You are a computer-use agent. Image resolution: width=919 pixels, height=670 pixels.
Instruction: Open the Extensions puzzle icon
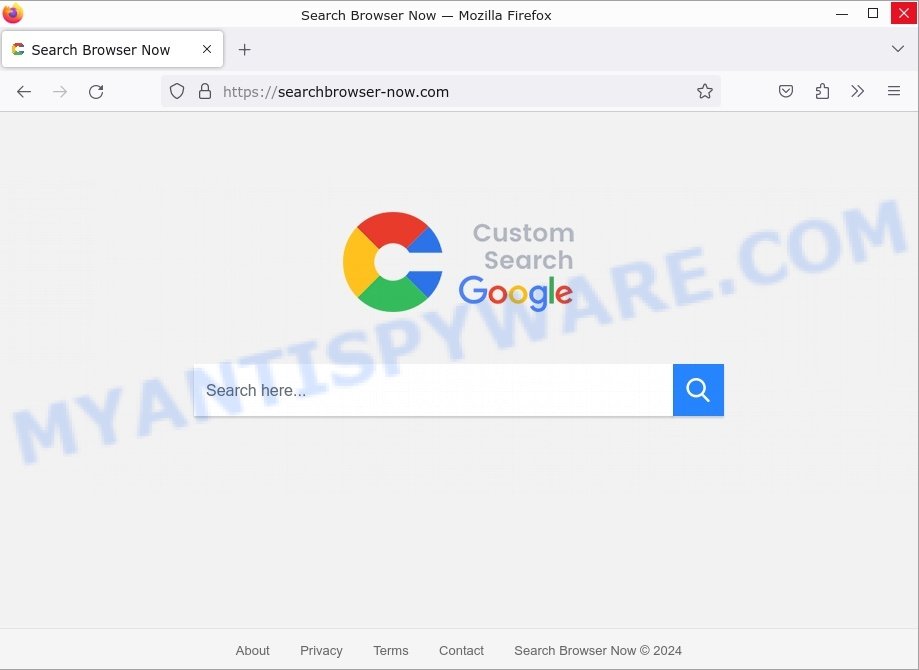[822, 91]
